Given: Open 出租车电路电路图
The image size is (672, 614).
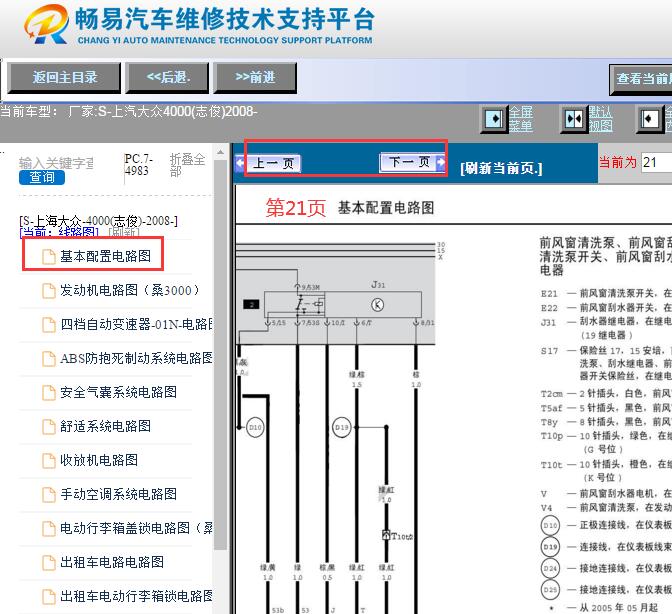Looking at the screenshot, I should (112, 562).
